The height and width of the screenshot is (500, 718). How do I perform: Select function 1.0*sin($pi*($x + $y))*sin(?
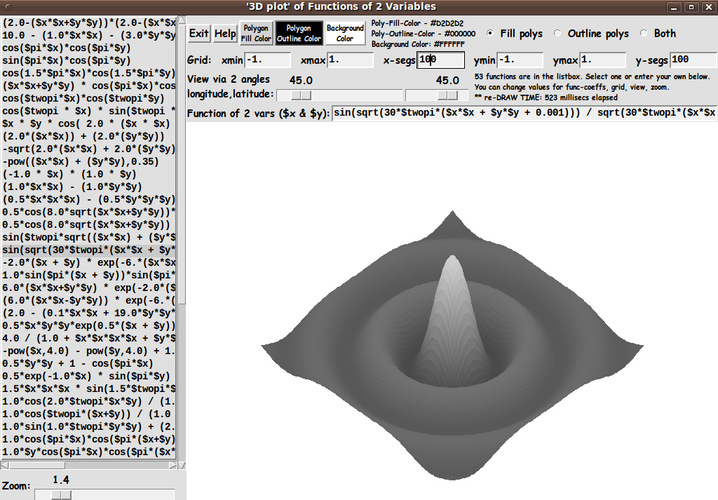click(88, 275)
